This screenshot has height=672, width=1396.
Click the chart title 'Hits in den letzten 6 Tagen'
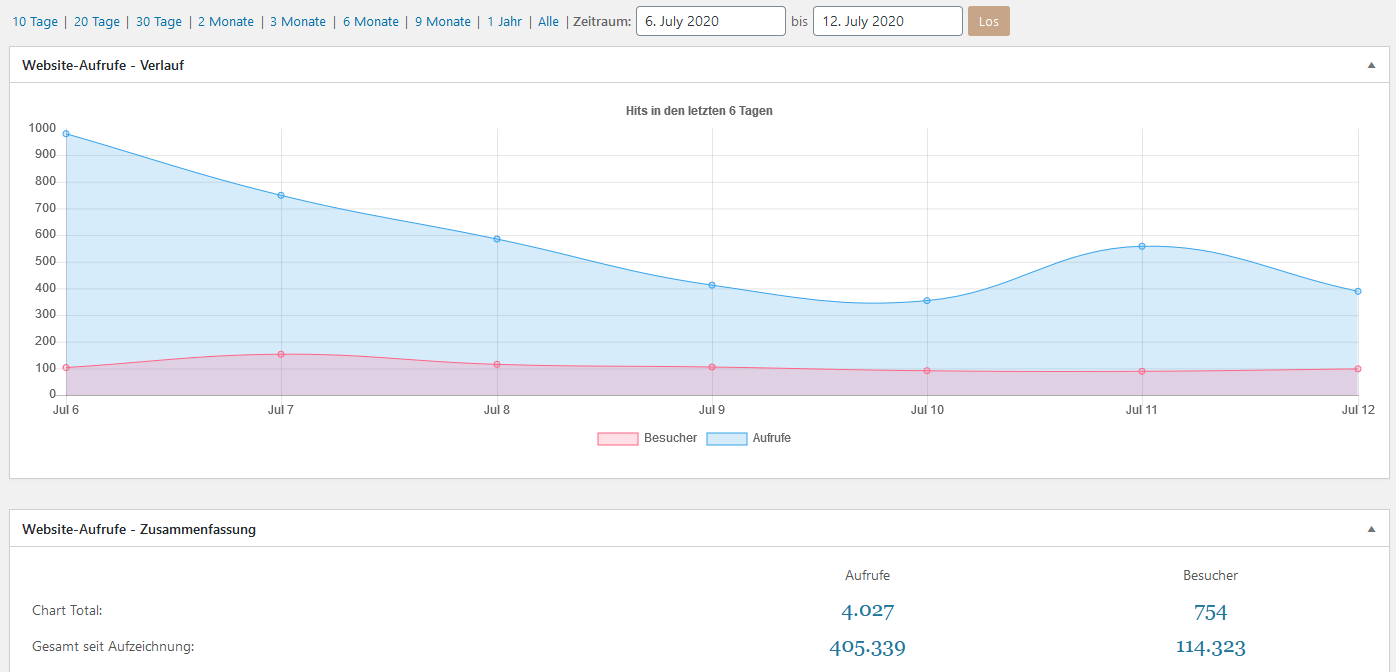(699, 111)
